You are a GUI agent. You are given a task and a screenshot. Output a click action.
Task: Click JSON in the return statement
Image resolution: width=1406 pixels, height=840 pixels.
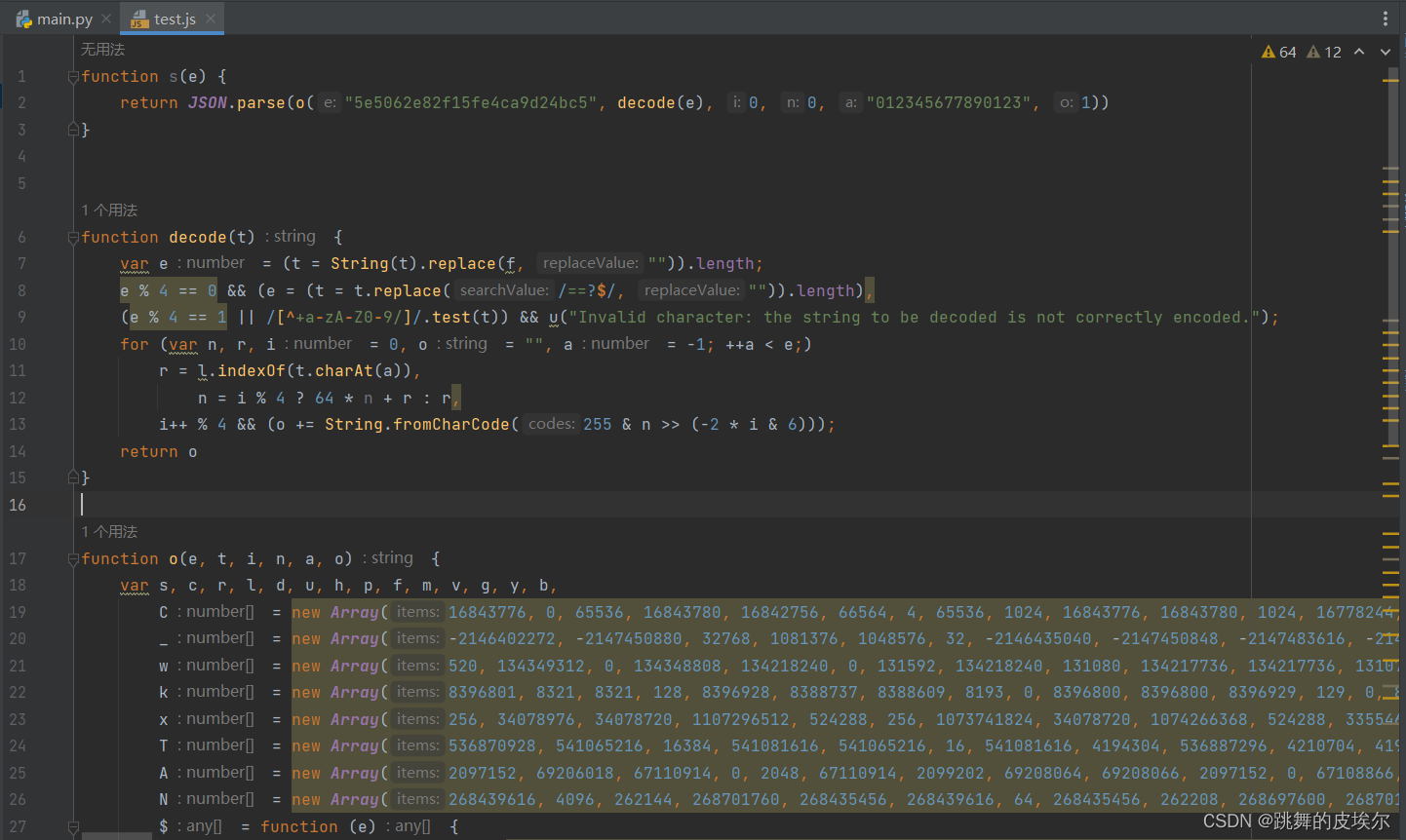click(x=207, y=102)
